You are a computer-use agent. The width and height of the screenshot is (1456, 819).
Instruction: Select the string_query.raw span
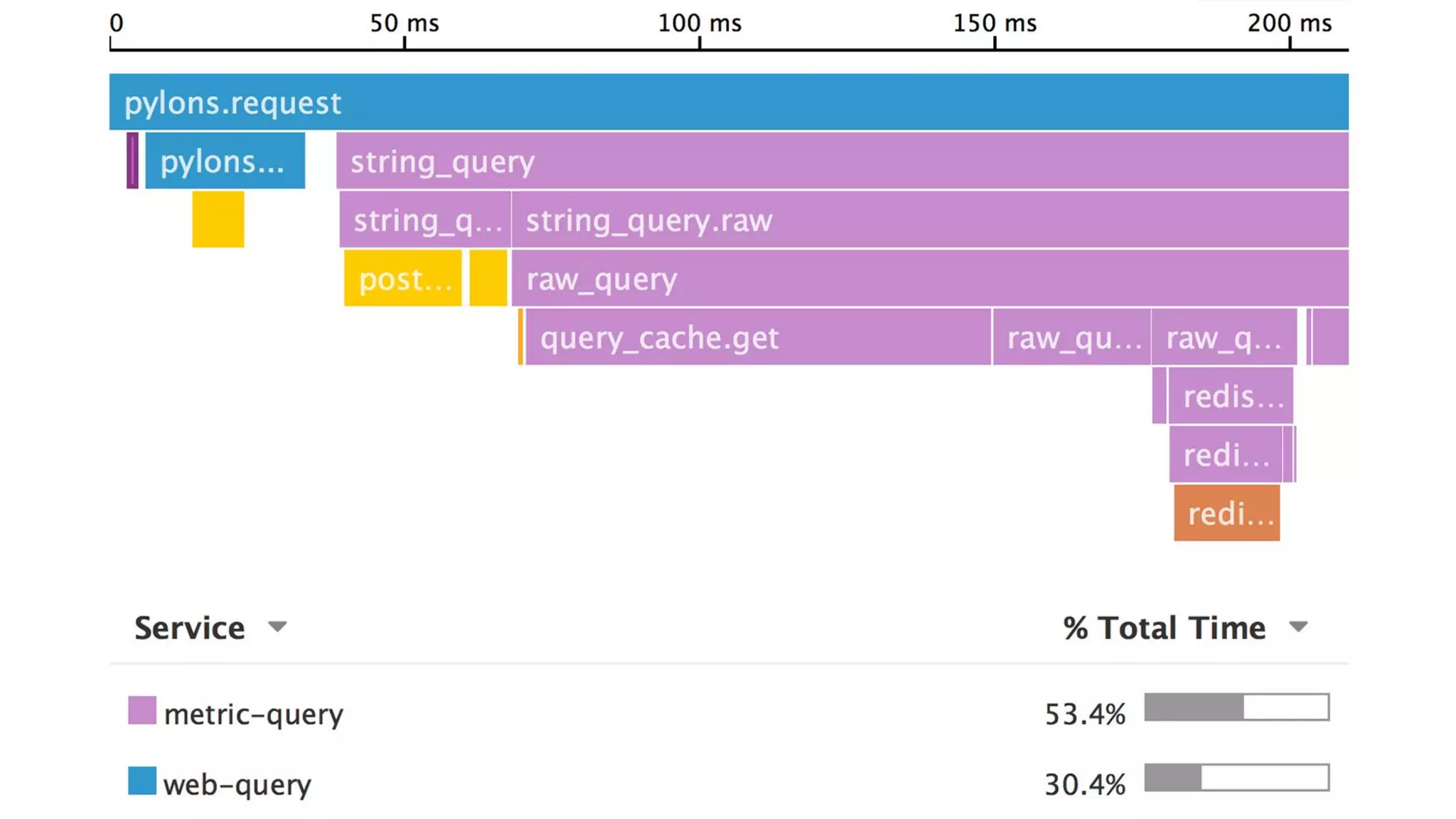tap(930, 220)
